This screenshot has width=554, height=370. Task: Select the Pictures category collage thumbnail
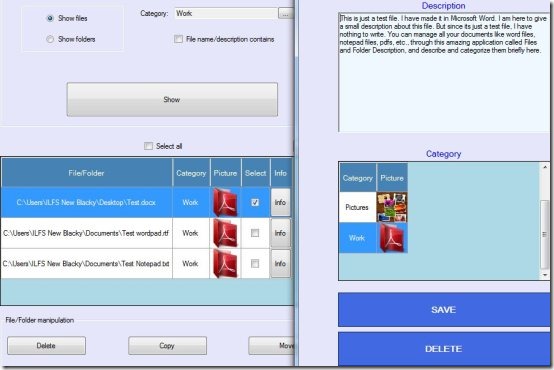tap(392, 207)
